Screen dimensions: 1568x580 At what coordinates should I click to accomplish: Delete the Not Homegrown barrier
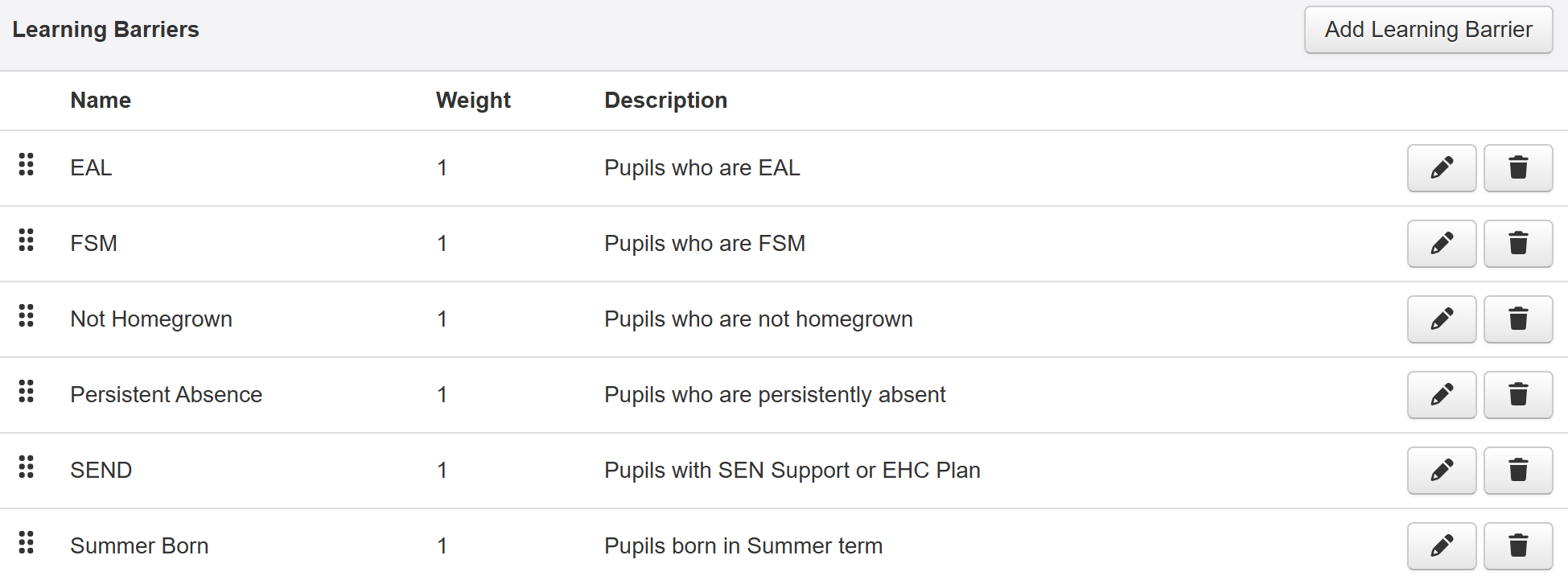pos(1518,319)
